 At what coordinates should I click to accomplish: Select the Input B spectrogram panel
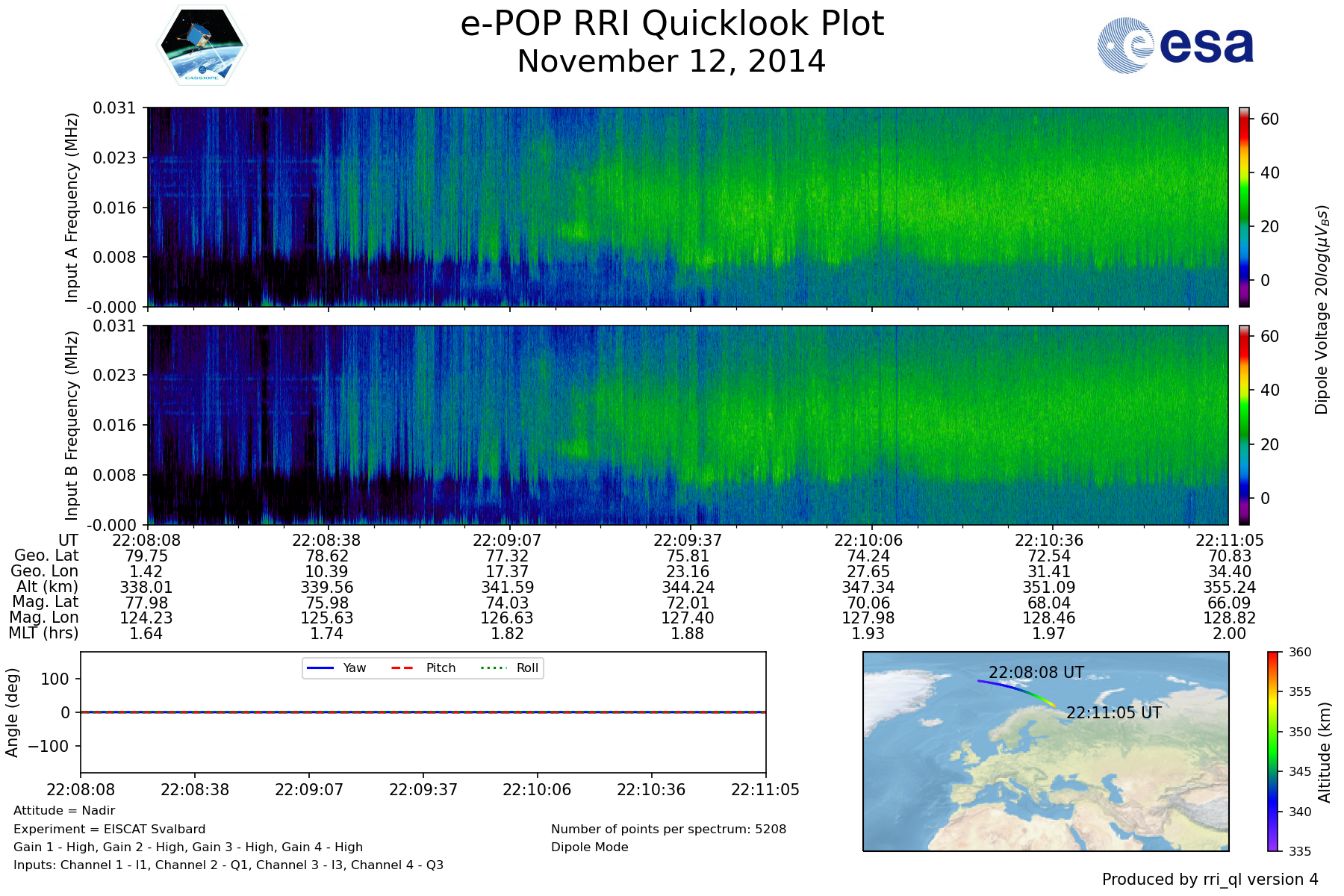687,425
